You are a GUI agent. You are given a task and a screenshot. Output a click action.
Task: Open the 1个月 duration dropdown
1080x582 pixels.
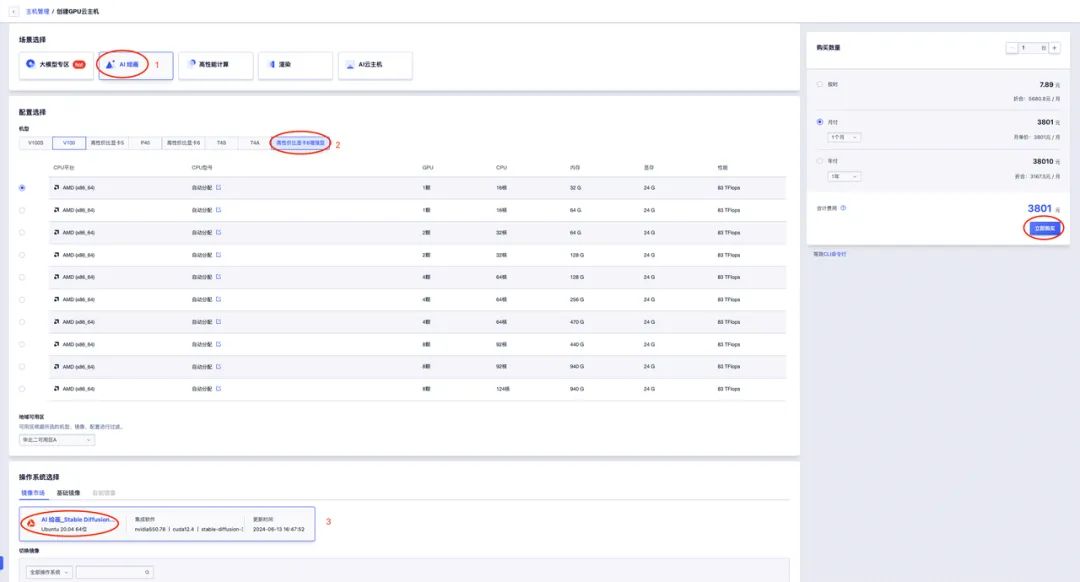click(845, 137)
